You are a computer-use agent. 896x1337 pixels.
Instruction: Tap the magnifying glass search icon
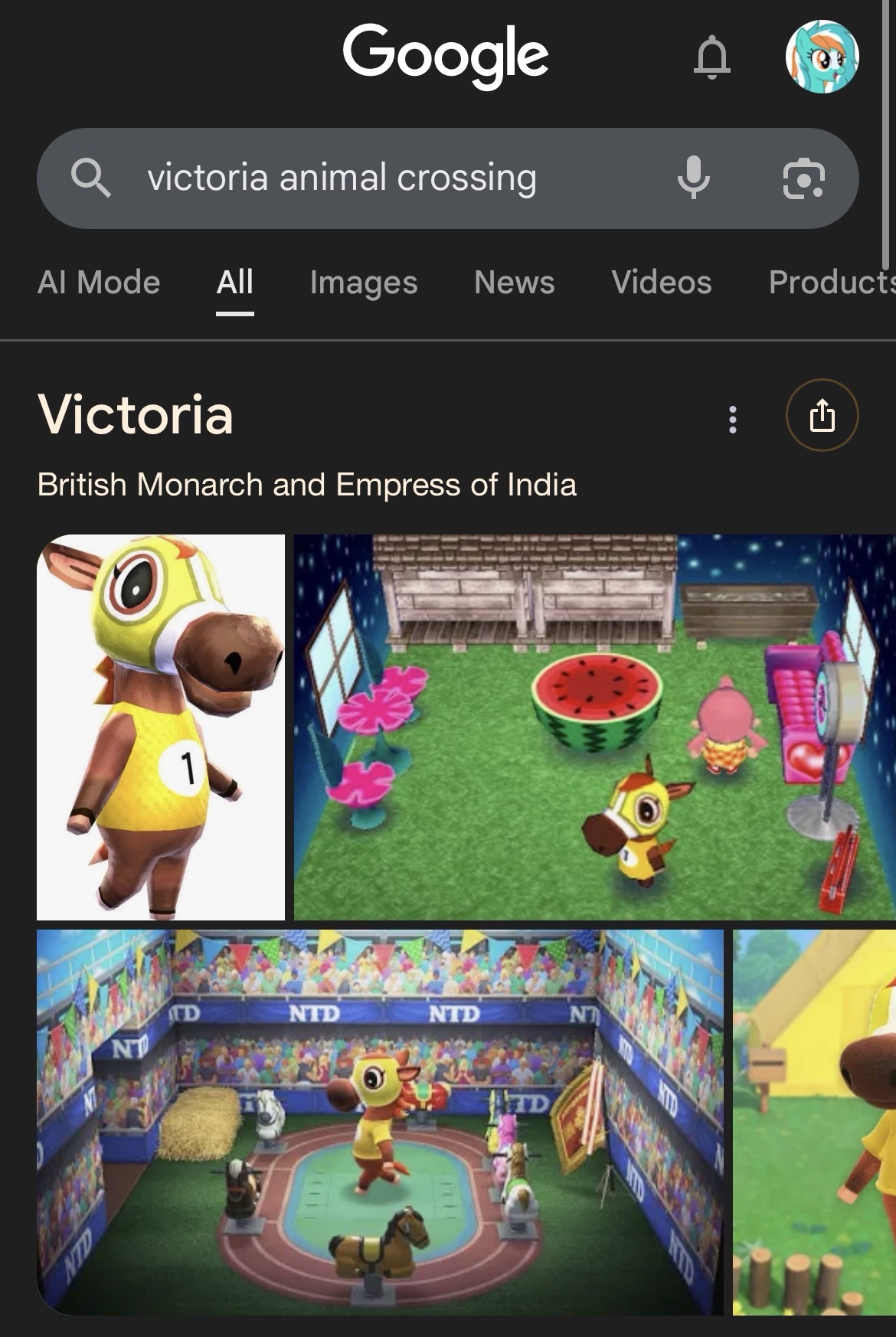[x=90, y=178]
